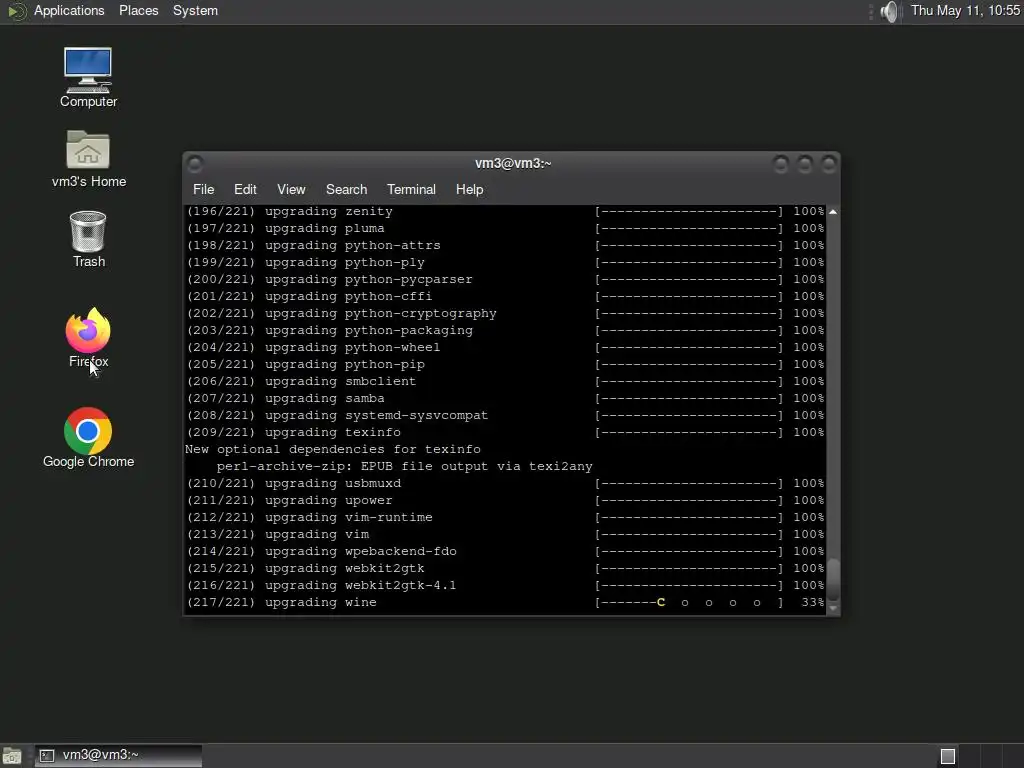Launch Google Chrome from the desktop

[88, 438]
